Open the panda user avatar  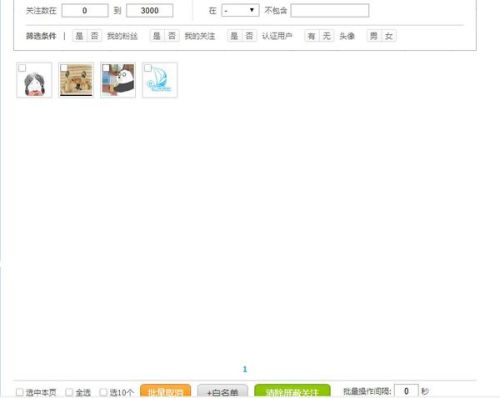point(118,80)
